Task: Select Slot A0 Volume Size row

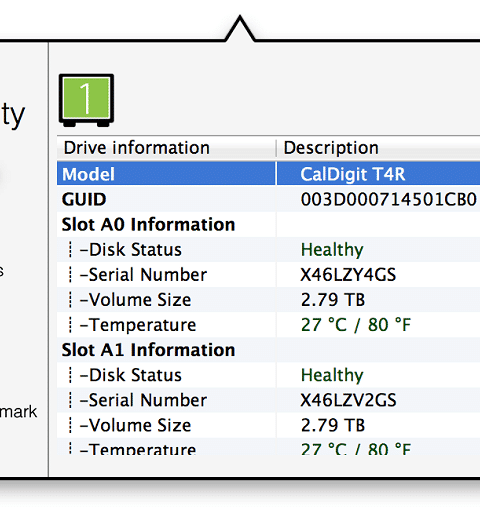Action: (268, 300)
